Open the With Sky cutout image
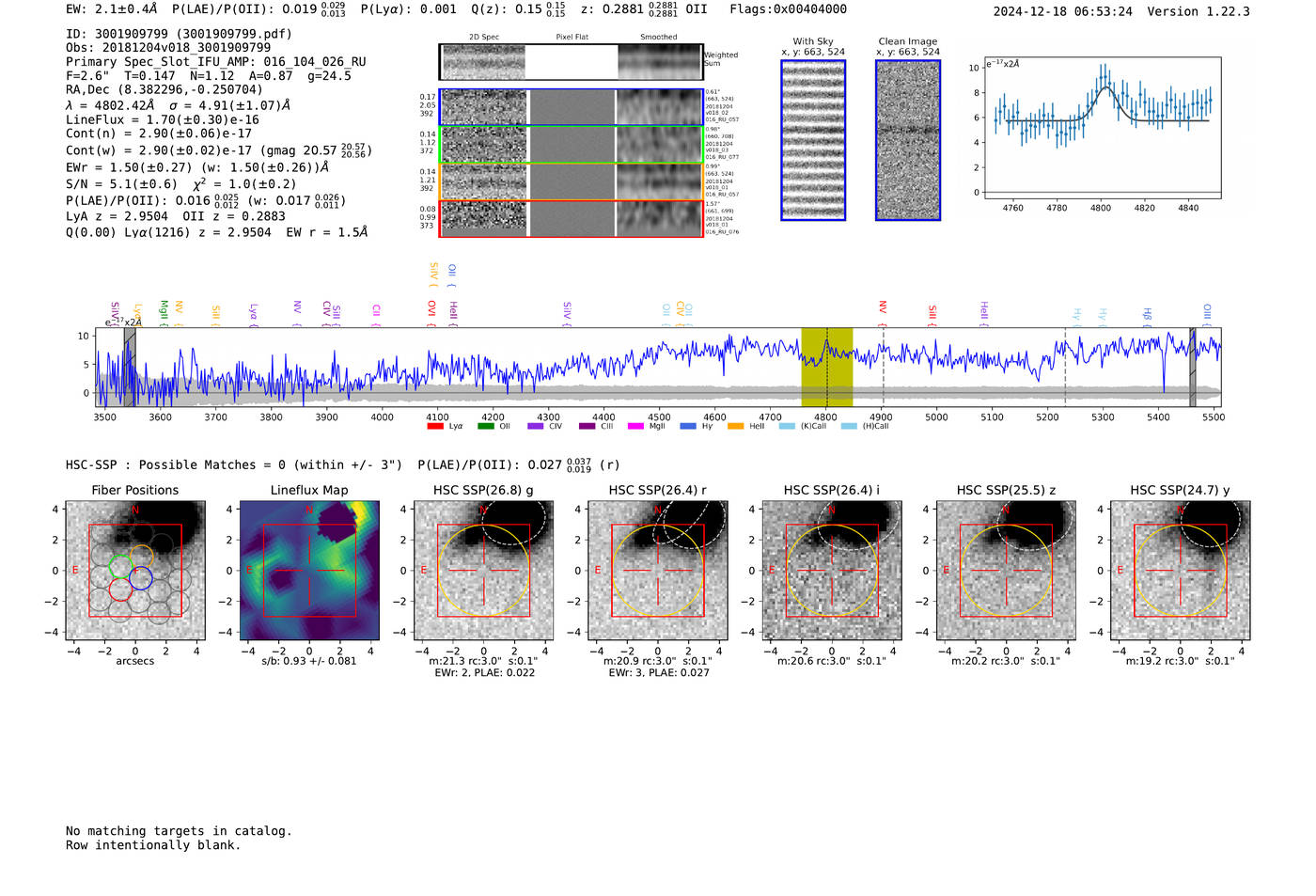1316x896 pixels. (813, 140)
